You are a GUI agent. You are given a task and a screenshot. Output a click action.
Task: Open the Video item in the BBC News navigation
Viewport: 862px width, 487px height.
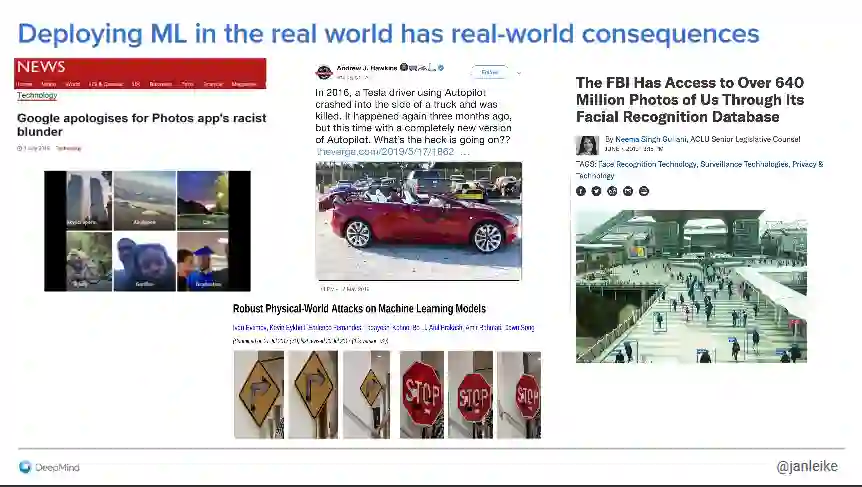click(x=48, y=84)
